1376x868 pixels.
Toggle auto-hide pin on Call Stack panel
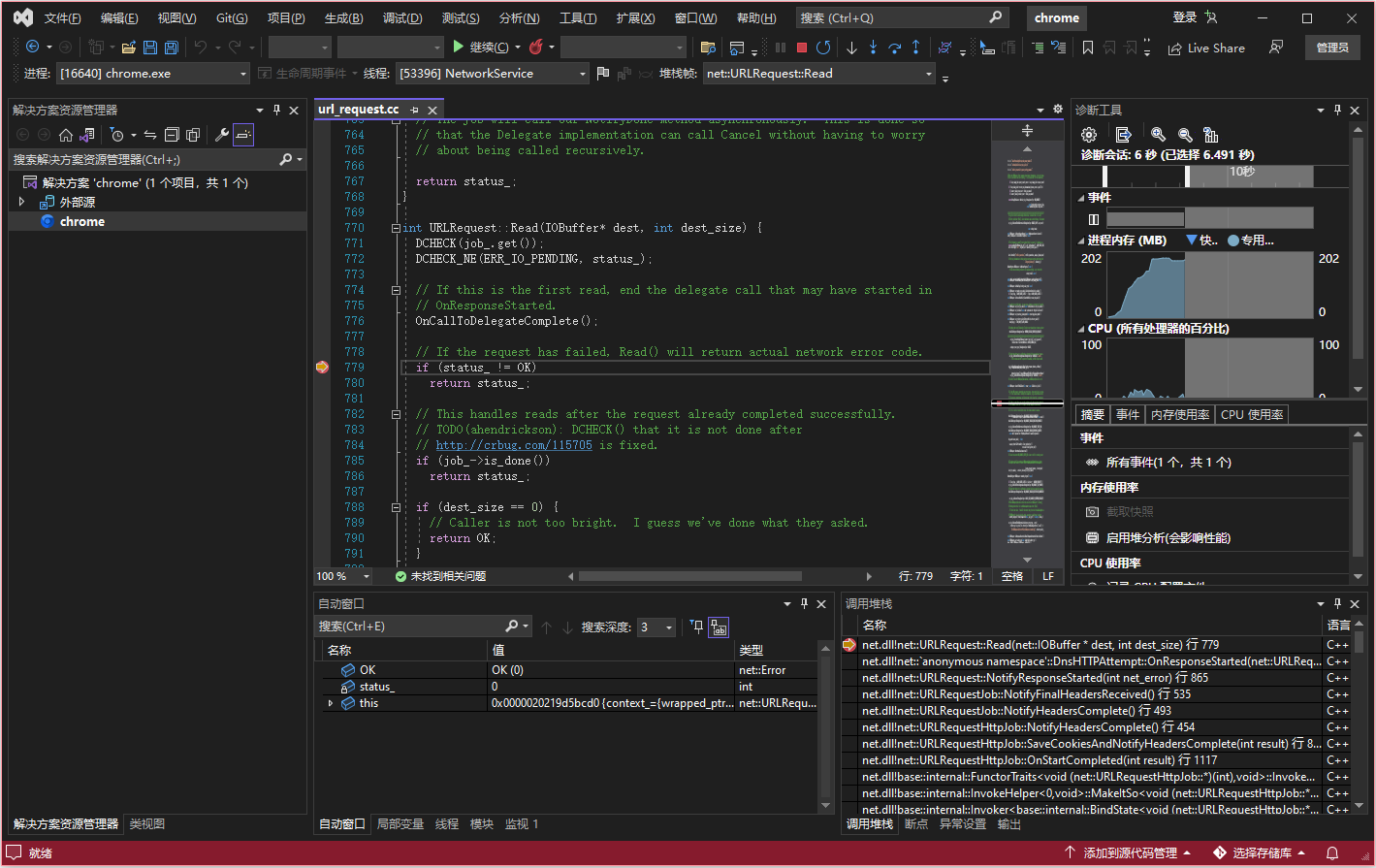click(1337, 603)
